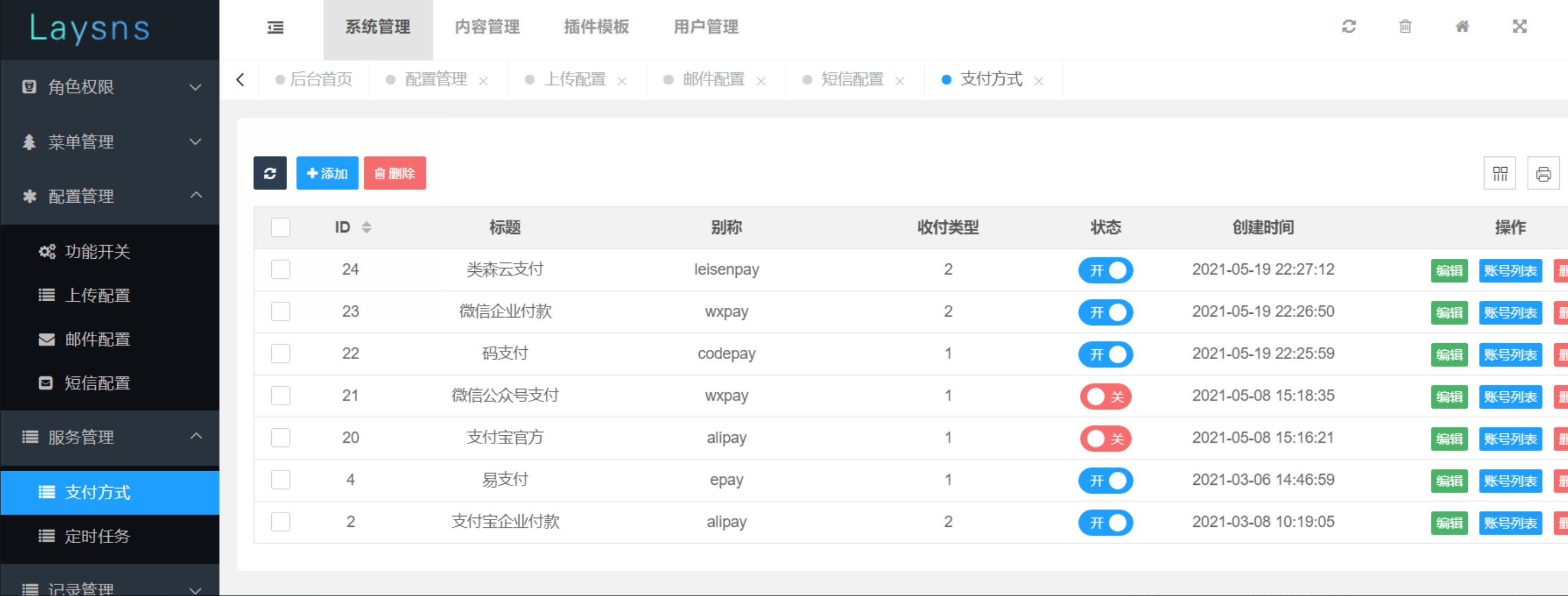Click 添加 button to add payment

pos(326,173)
